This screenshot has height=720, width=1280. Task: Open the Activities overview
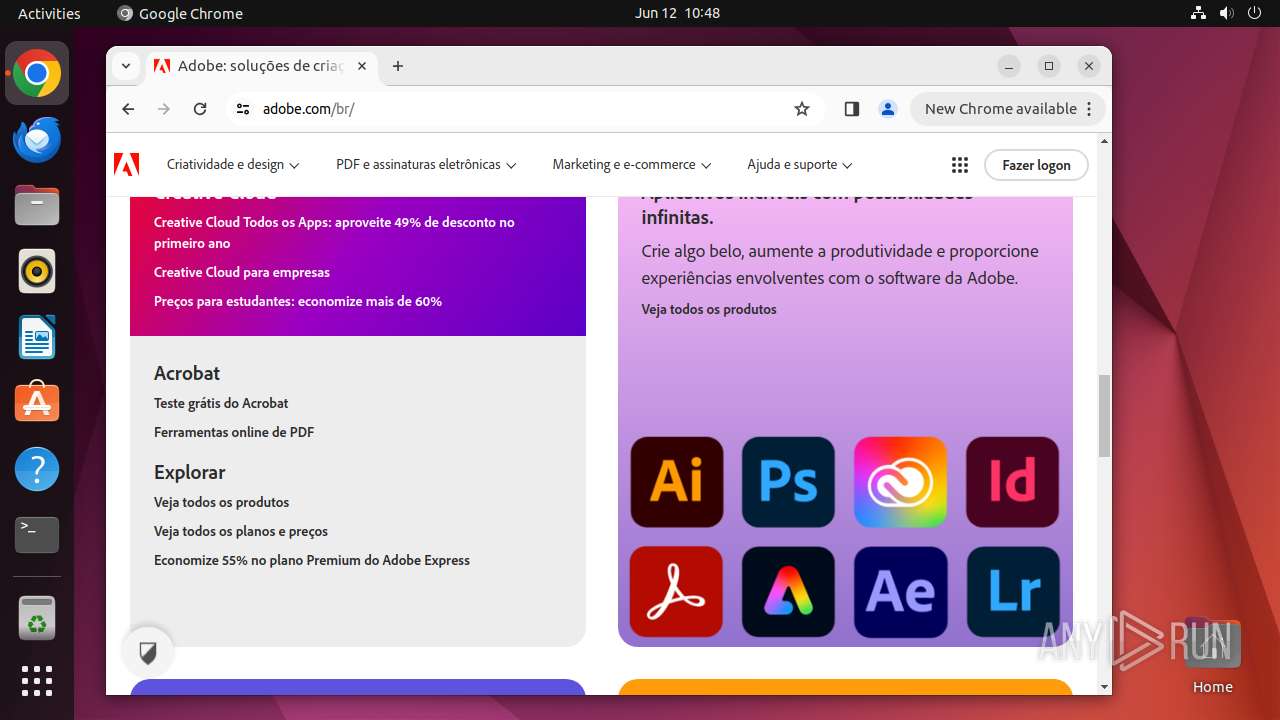point(49,13)
